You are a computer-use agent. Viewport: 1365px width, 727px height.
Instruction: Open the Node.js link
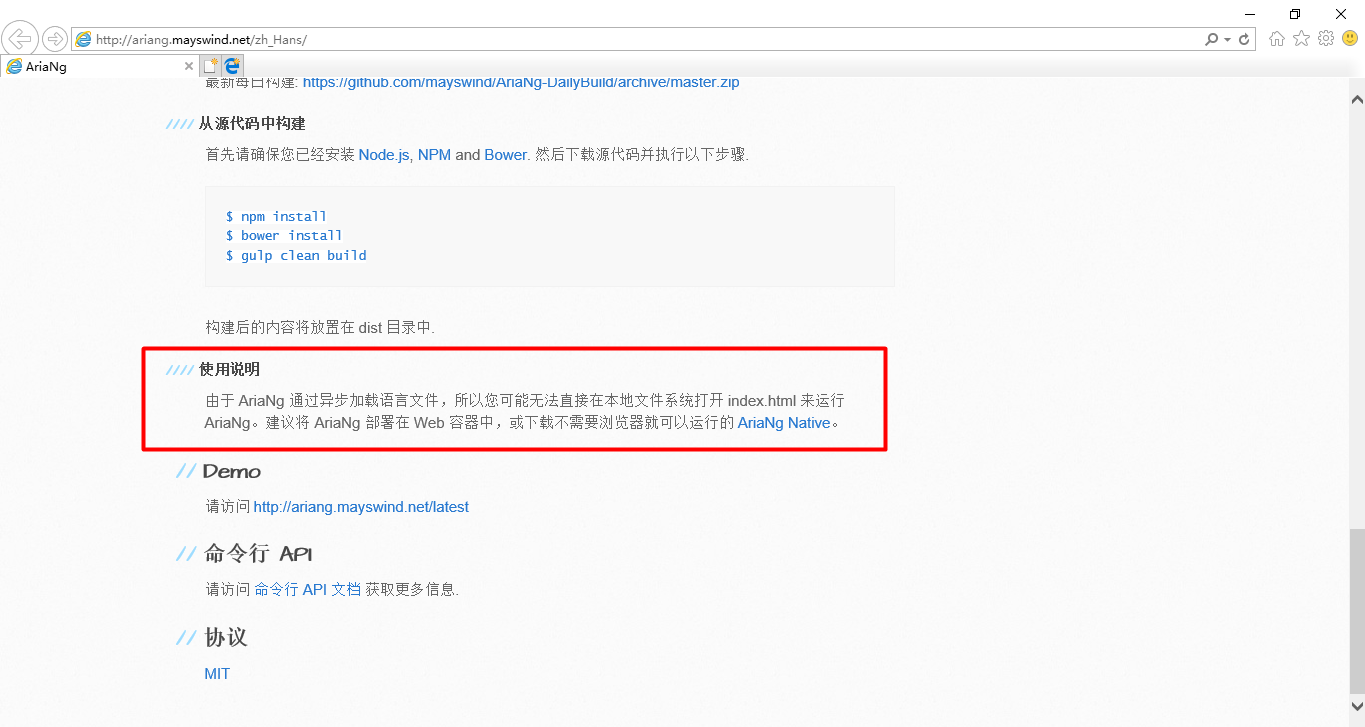click(384, 155)
